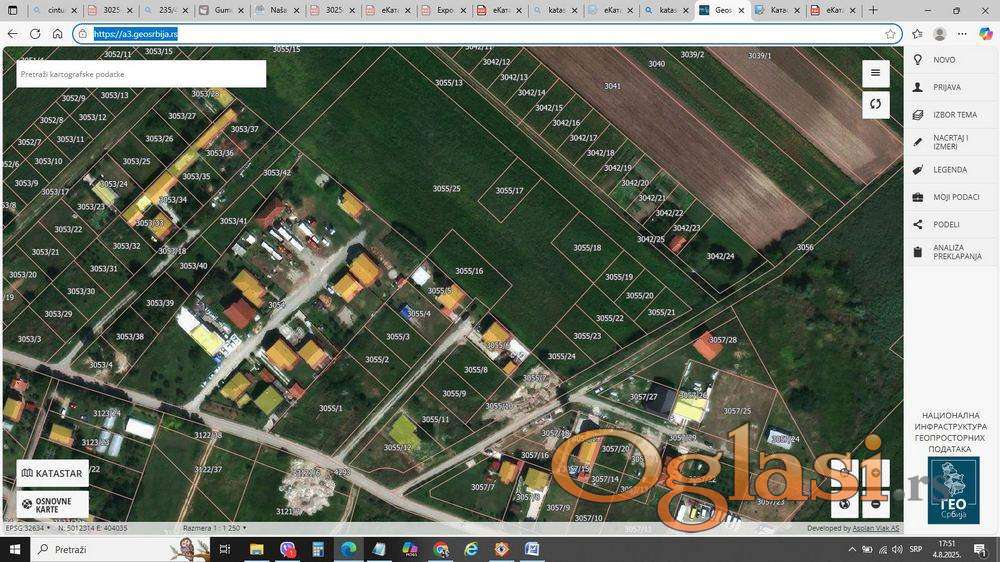
Task: Select the NACRTAJ I IZMERI pencil tool
Action: pyautogui.click(x=950, y=142)
